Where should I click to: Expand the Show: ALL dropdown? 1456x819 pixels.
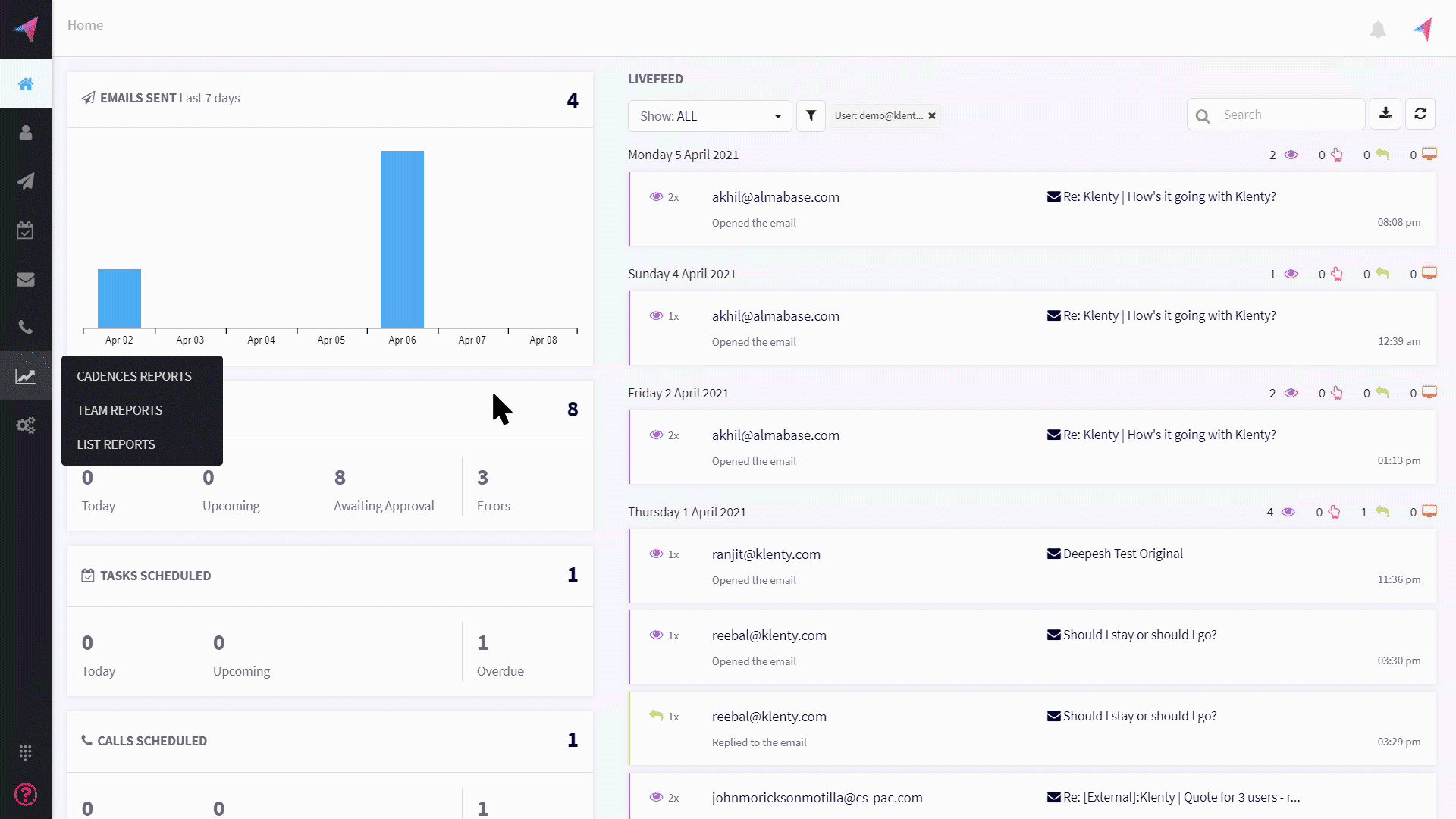coord(710,116)
